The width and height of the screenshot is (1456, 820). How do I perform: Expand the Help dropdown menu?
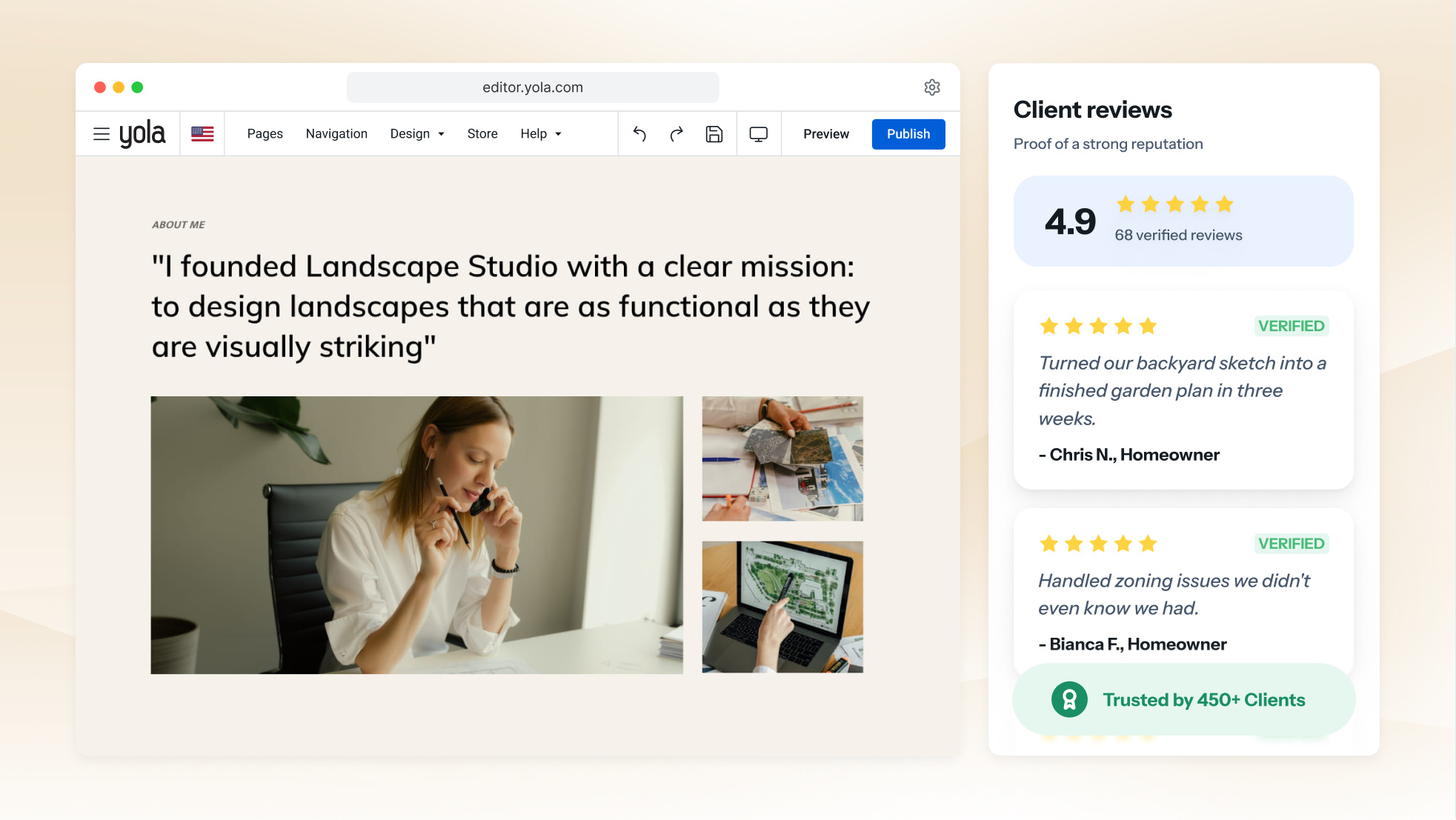(541, 134)
